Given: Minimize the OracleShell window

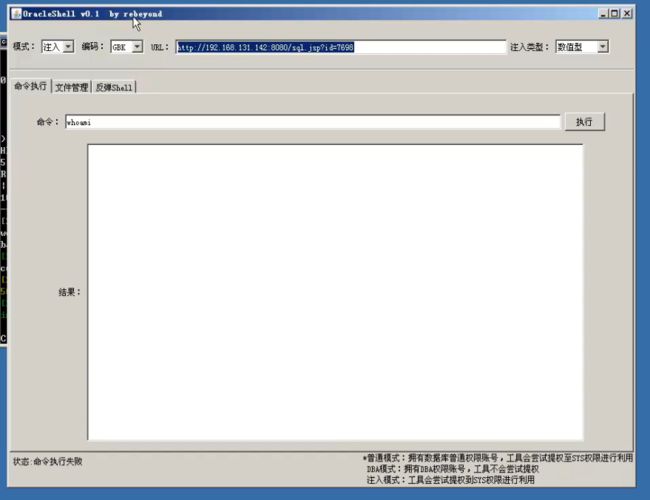Looking at the screenshot, I should click(603, 14).
